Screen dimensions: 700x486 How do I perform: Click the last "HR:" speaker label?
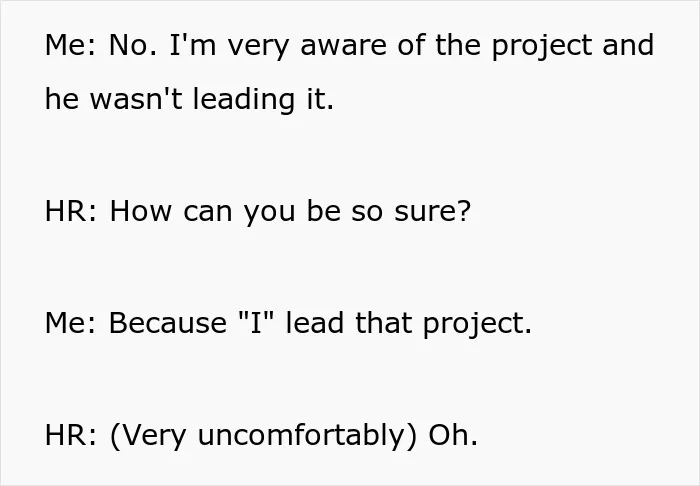(71, 435)
